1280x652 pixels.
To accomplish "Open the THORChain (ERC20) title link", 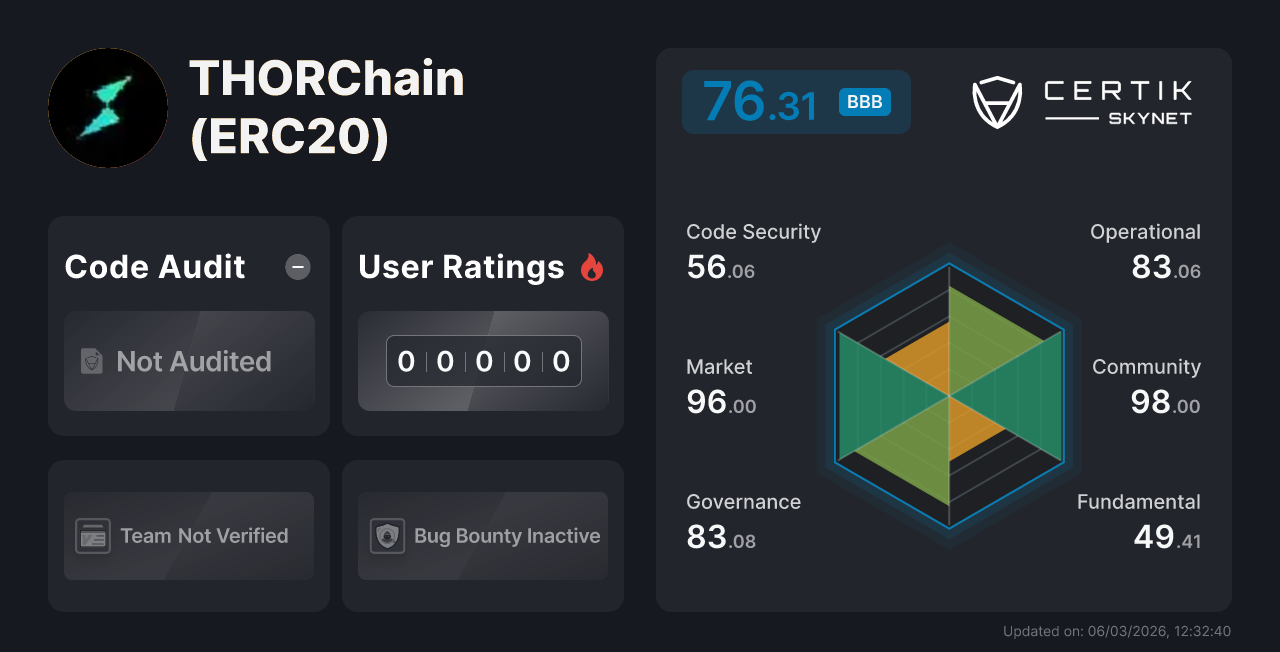I will point(327,108).
